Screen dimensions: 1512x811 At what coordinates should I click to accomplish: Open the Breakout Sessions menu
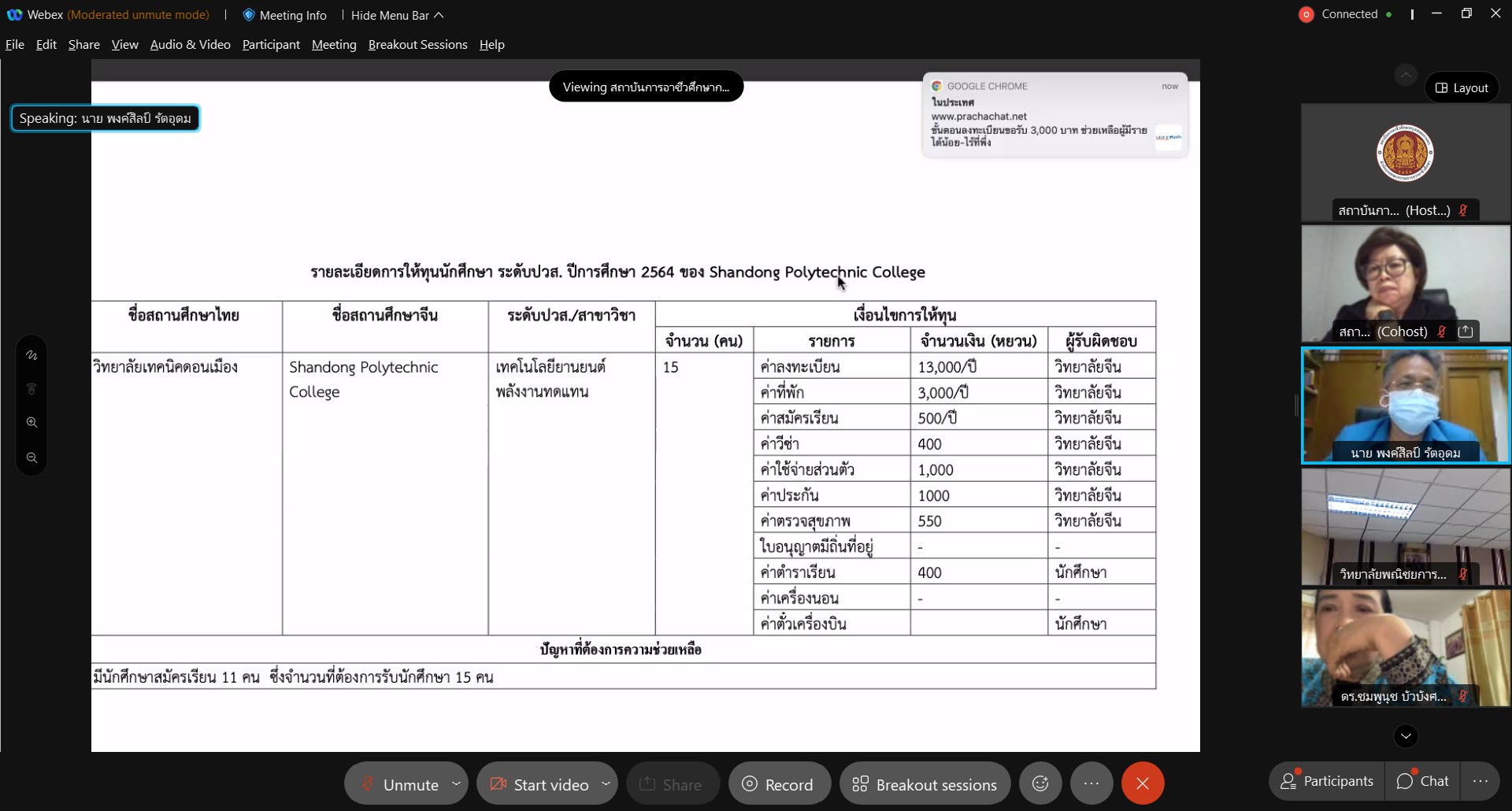(x=418, y=45)
